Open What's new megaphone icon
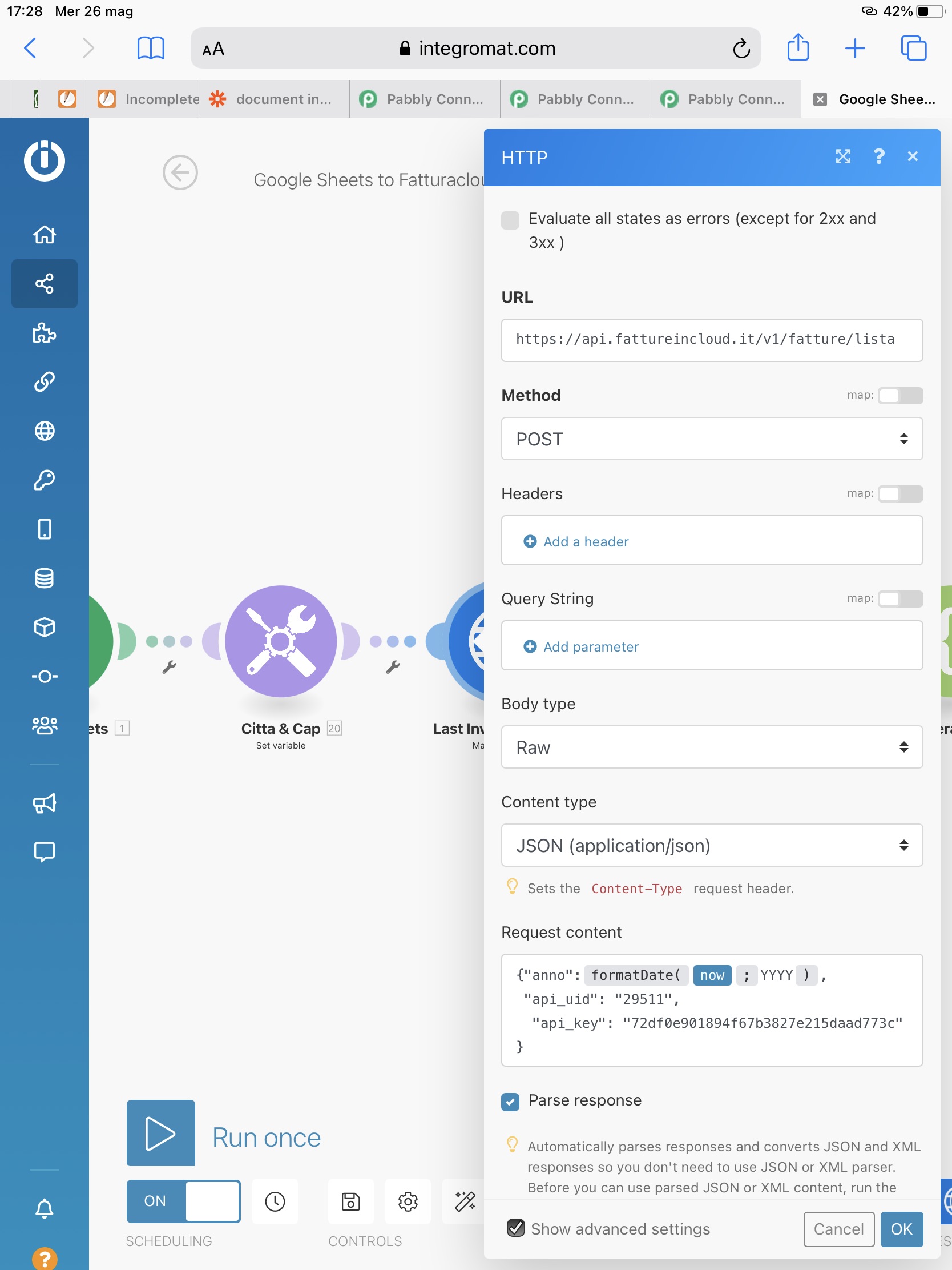 [44, 803]
